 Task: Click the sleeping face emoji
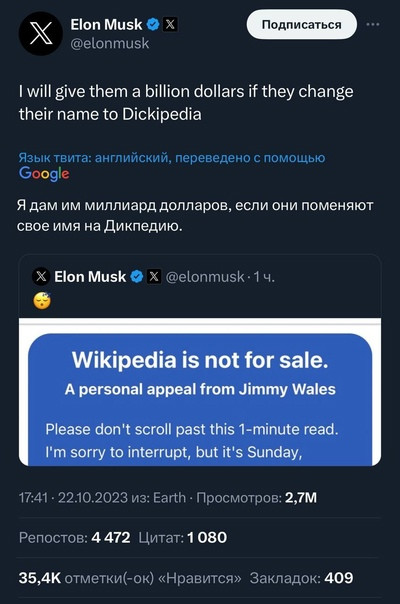(42, 301)
